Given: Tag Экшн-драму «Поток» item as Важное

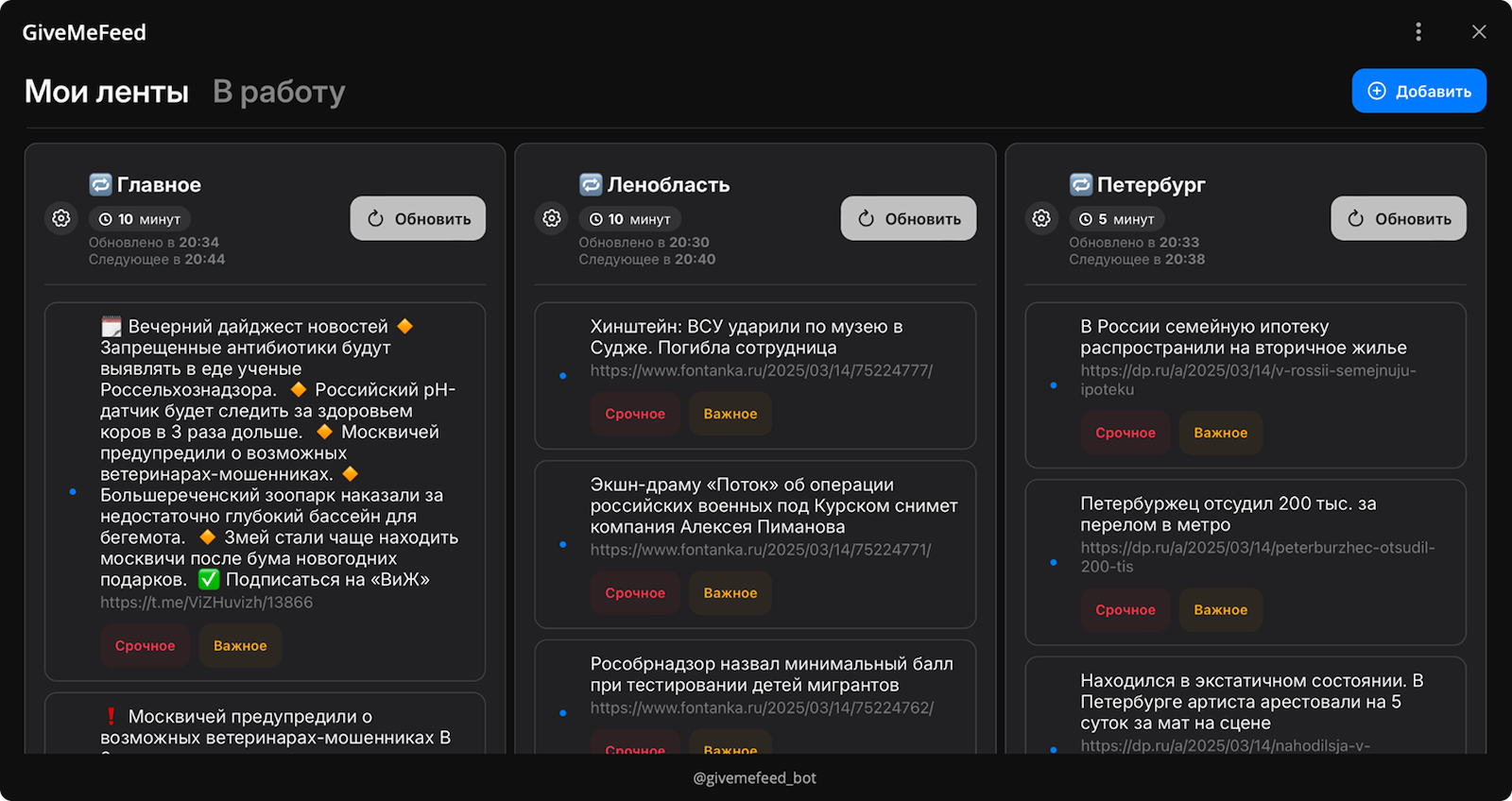Looking at the screenshot, I should tap(730, 593).
